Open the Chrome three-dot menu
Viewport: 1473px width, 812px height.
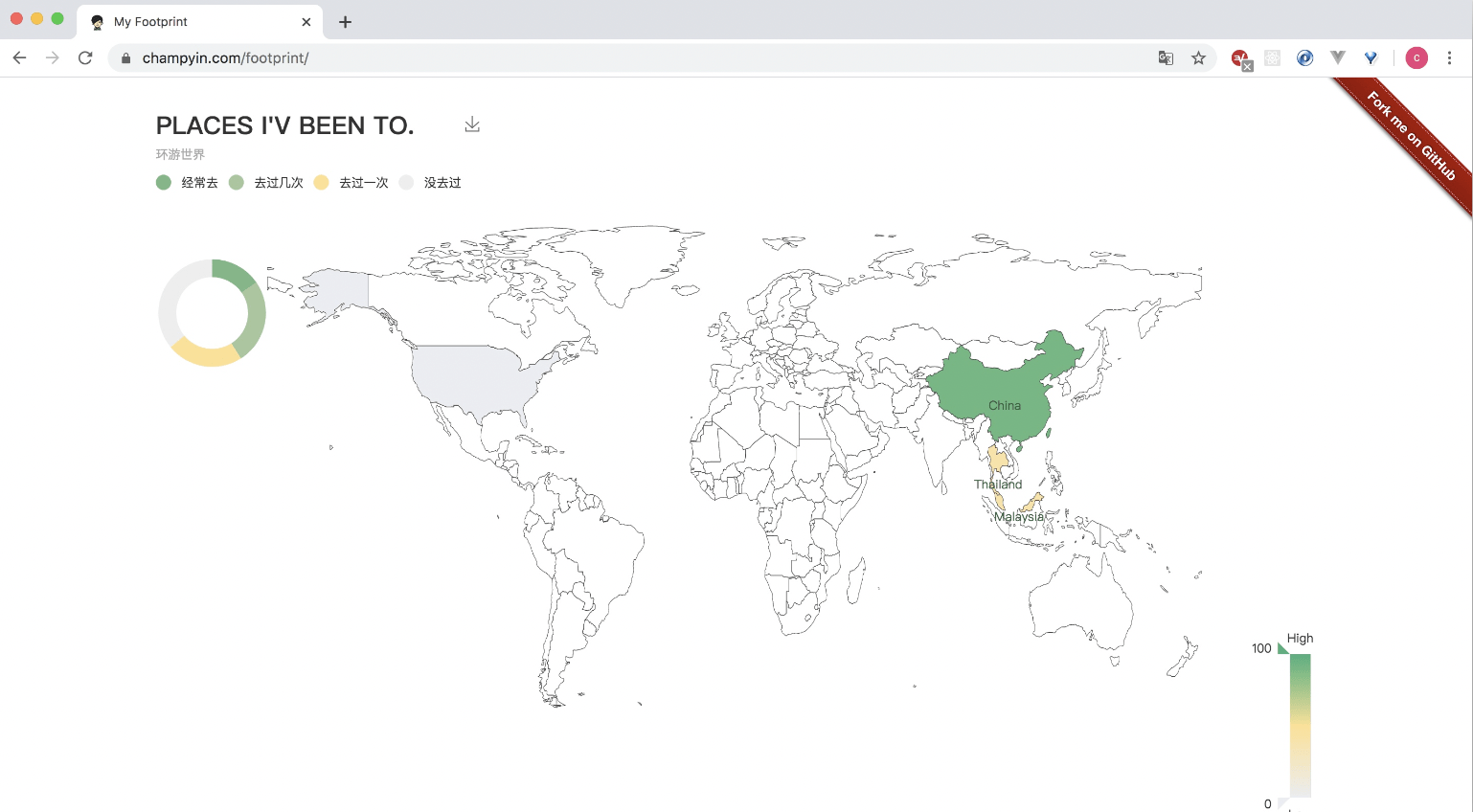(1449, 57)
